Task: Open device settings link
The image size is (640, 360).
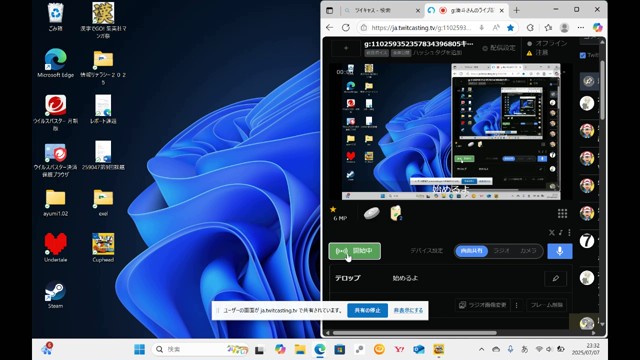Action: 426,251
